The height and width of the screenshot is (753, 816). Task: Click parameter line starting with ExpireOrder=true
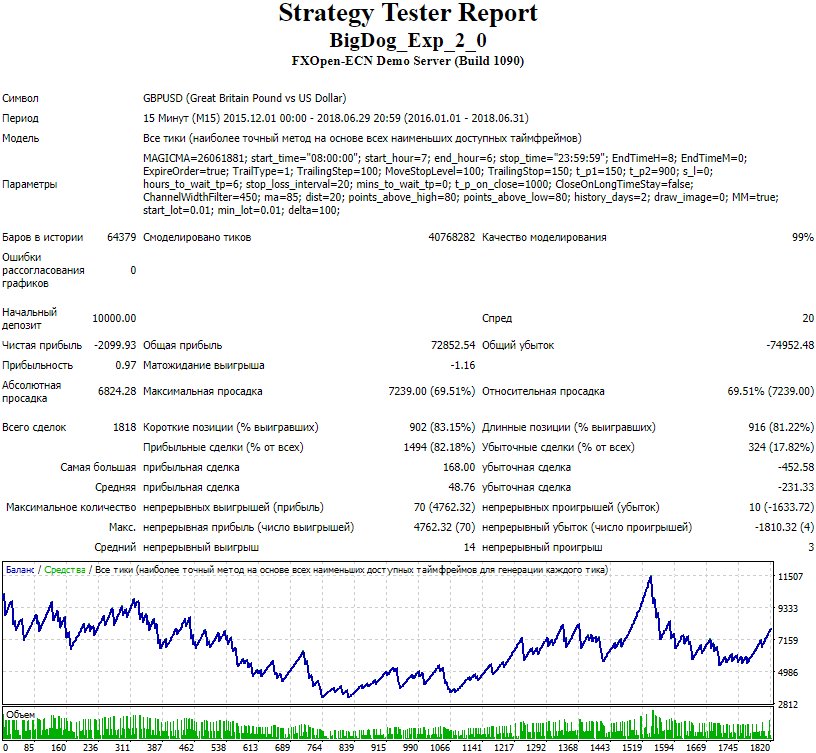pos(428,171)
